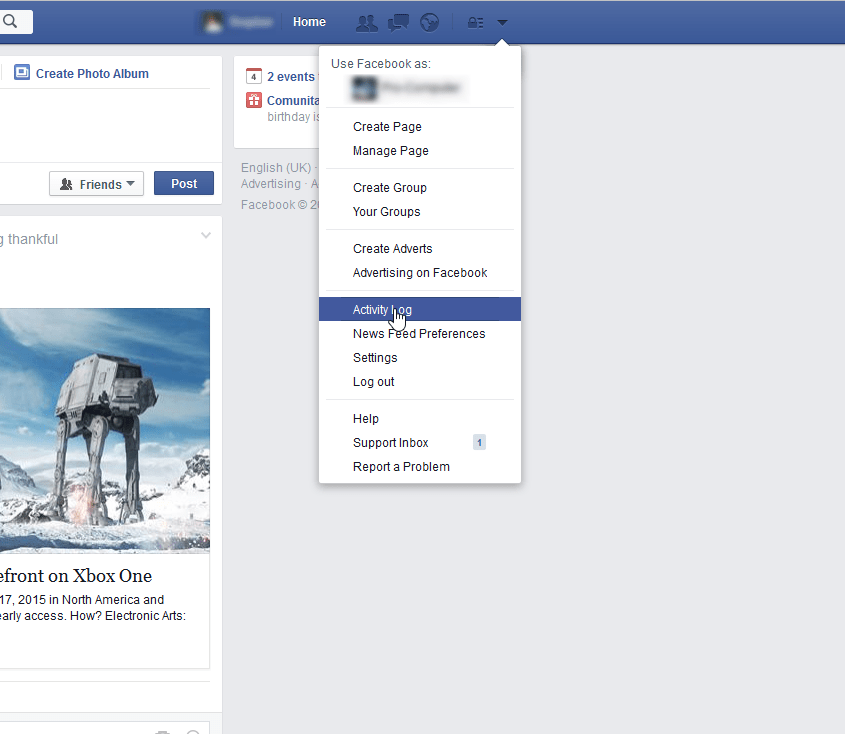Collapse the account dropdown arrow
The image size is (845, 734).
pyautogui.click(x=502, y=23)
